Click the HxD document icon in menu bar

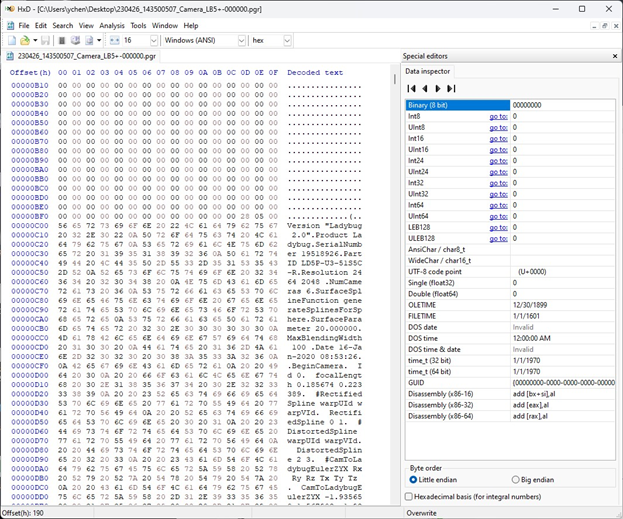[11, 26]
